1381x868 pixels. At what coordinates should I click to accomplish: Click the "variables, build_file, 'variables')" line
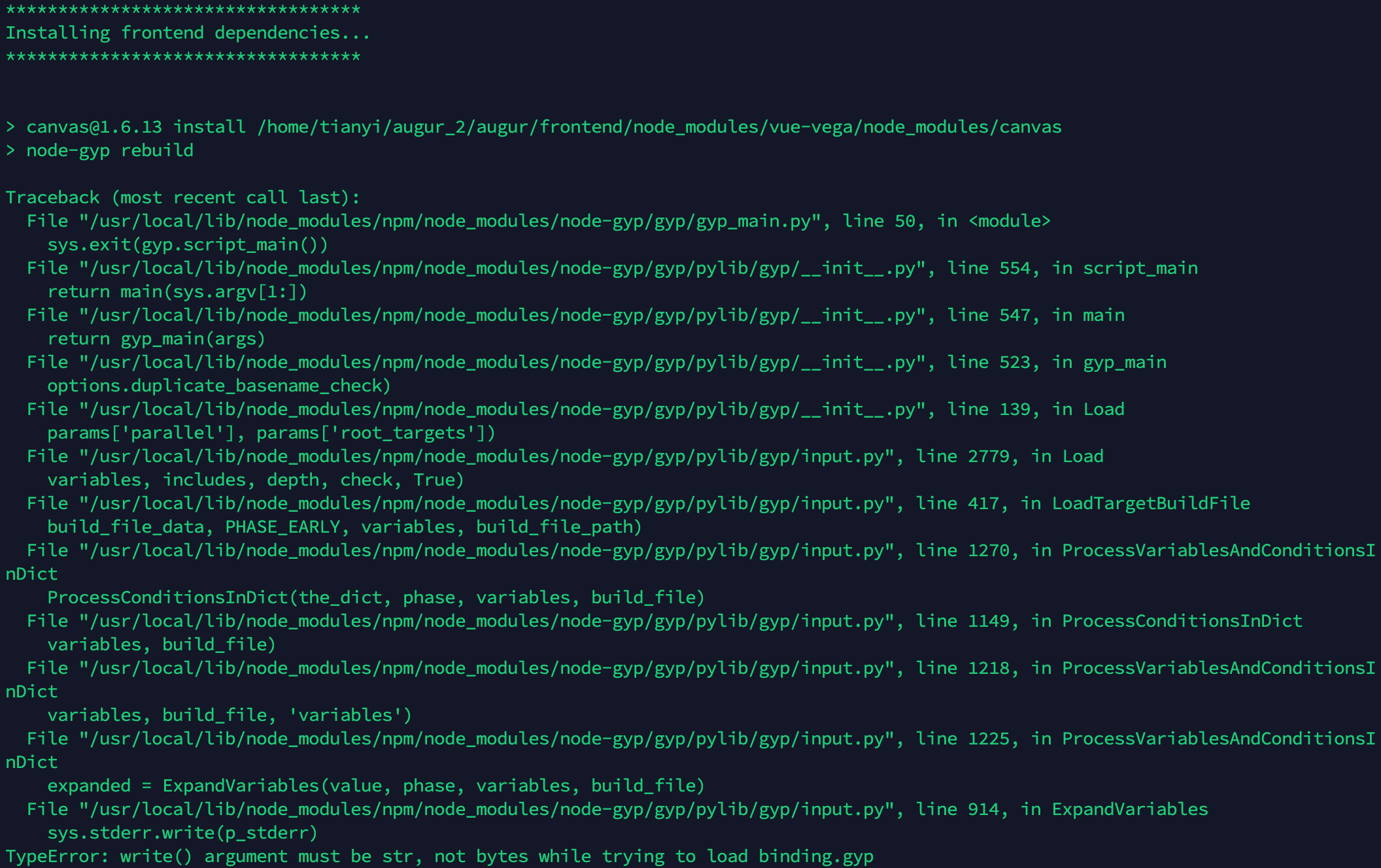(x=229, y=716)
